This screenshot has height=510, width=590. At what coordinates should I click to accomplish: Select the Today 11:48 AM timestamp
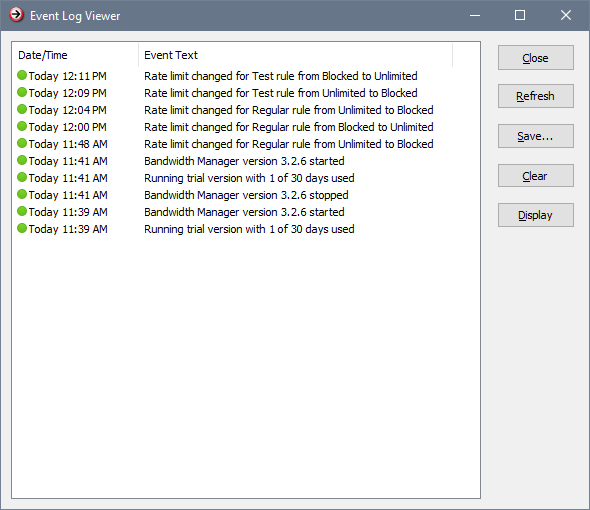(68, 144)
